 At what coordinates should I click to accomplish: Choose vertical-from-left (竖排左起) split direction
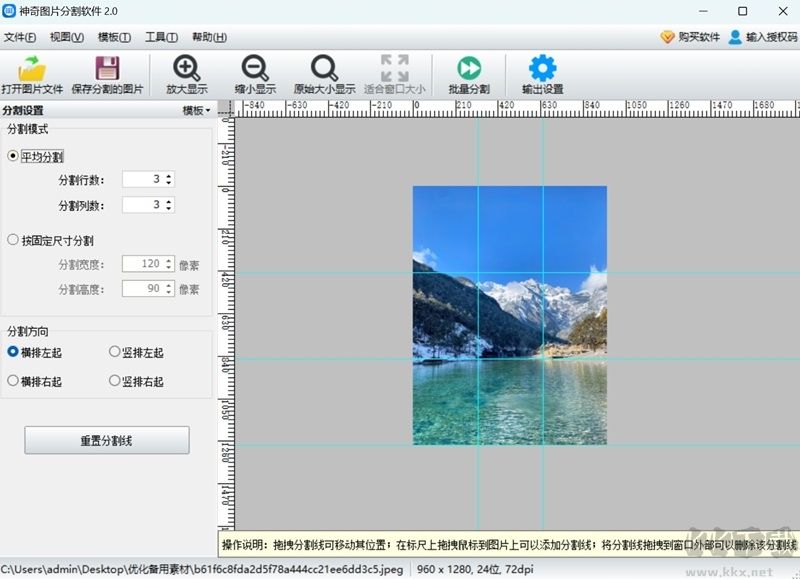[x=114, y=352]
